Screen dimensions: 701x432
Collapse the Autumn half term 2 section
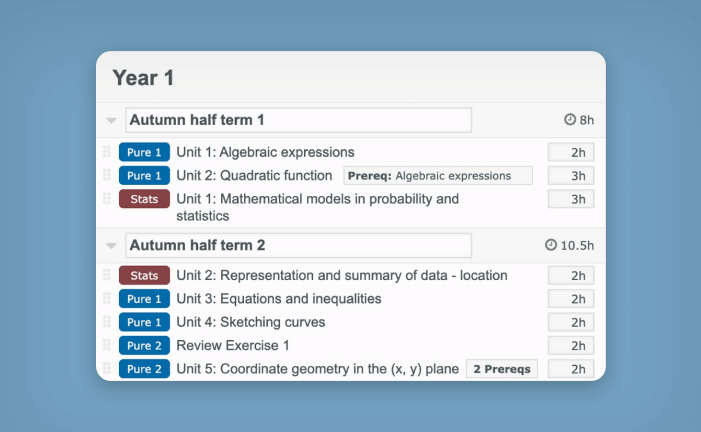(111, 246)
